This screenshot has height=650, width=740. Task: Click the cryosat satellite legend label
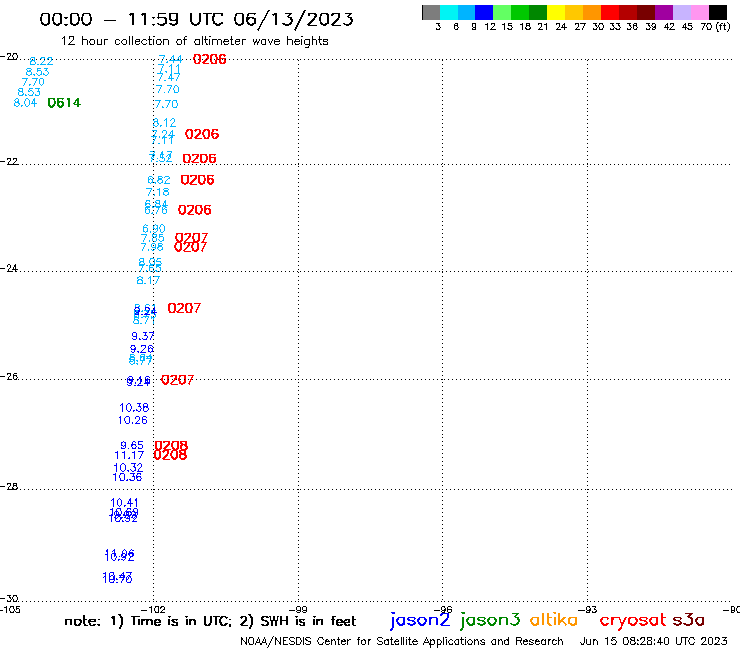click(633, 620)
